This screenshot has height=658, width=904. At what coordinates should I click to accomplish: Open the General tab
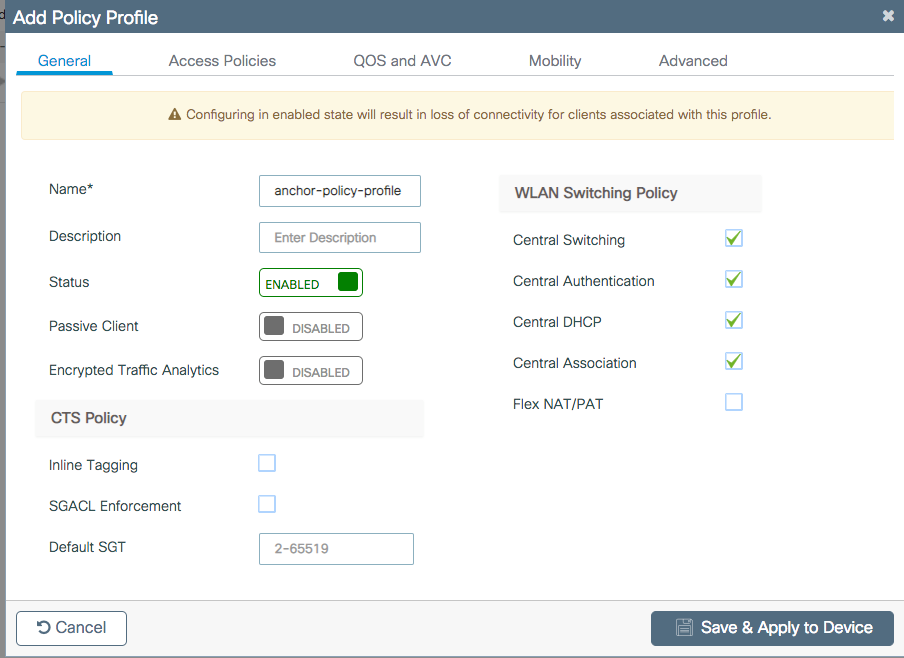pyautogui.click(x=64, y=61)
